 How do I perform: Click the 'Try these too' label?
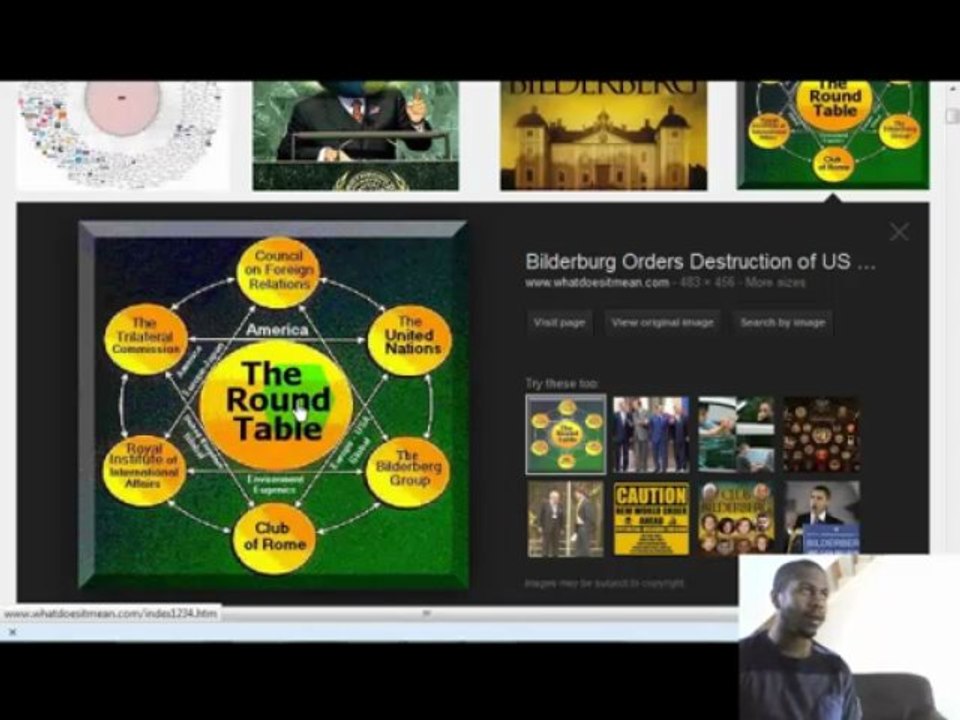[x=561, y=383]
